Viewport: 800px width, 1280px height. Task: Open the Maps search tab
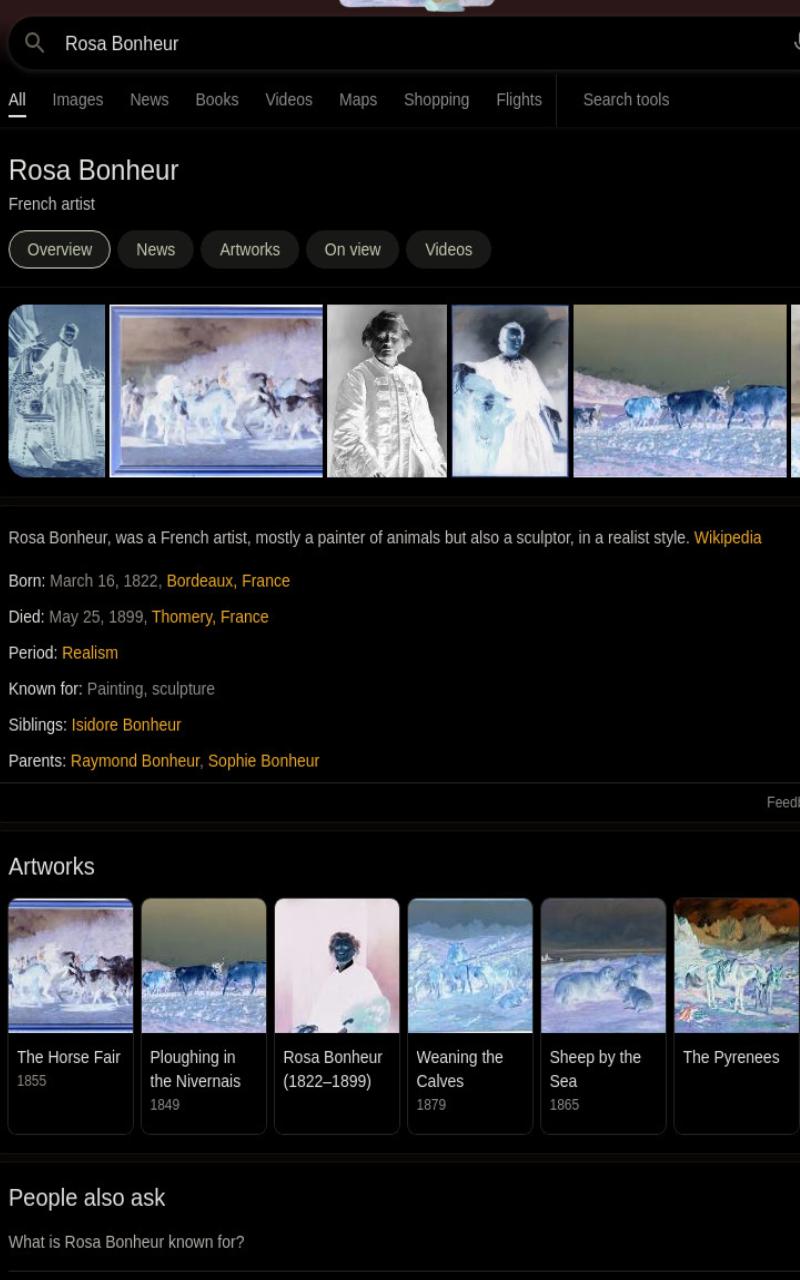coord(358,100)
